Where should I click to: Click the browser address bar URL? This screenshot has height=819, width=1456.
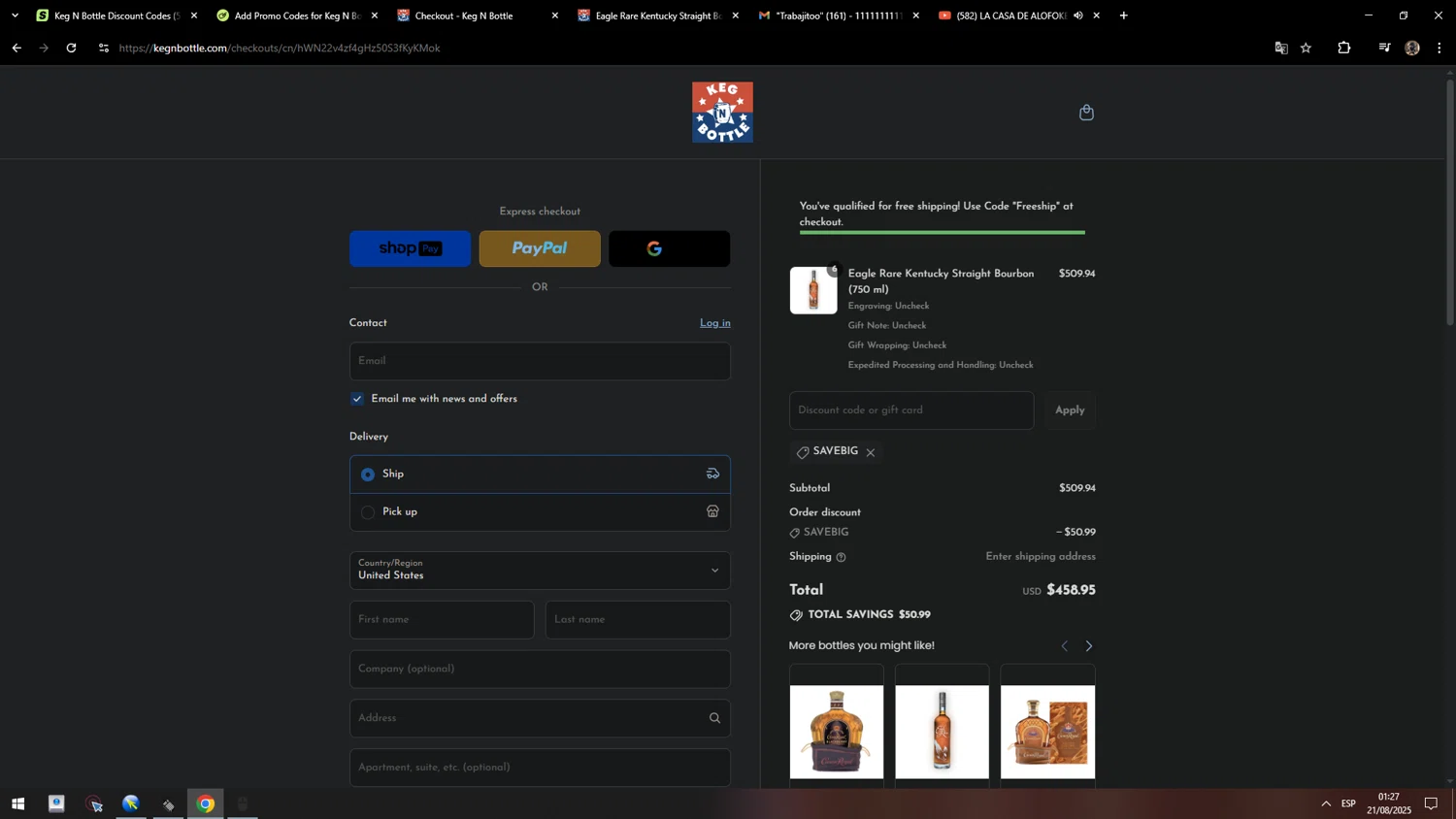(280, 48)
